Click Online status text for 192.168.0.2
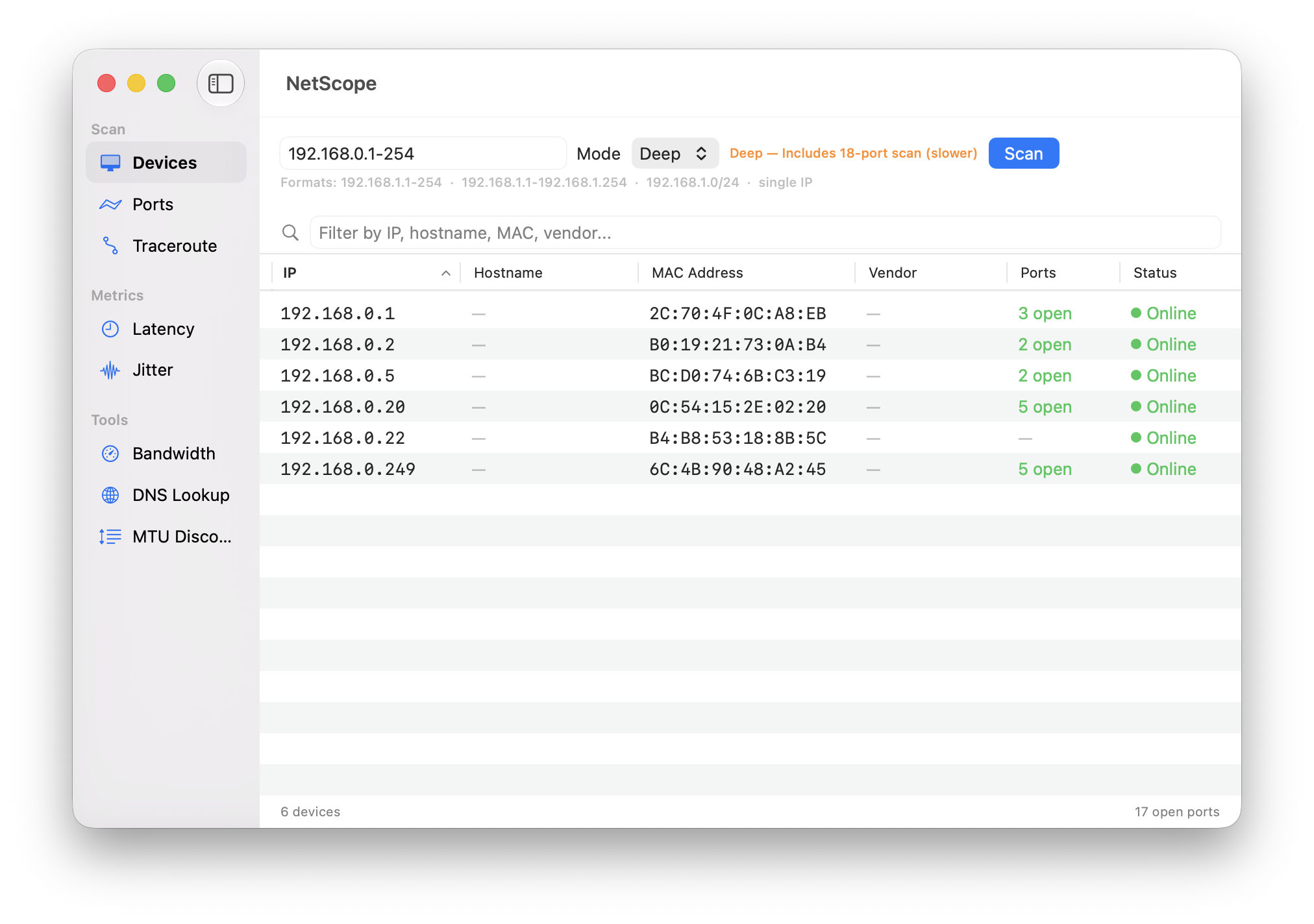The image size is (1314, 924). (1171, 345)
